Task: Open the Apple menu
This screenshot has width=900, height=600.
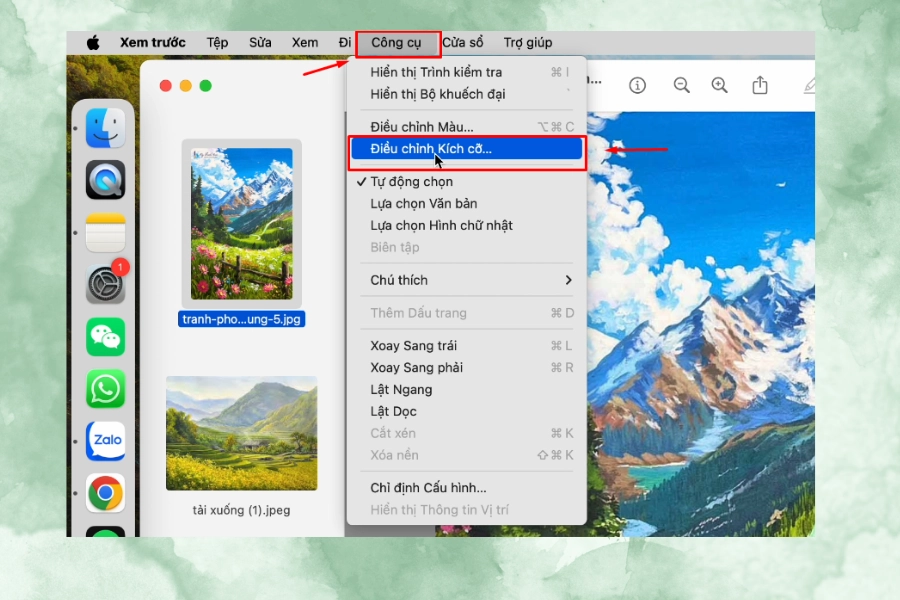Action: pyautogui.click(x=93, y=42)
